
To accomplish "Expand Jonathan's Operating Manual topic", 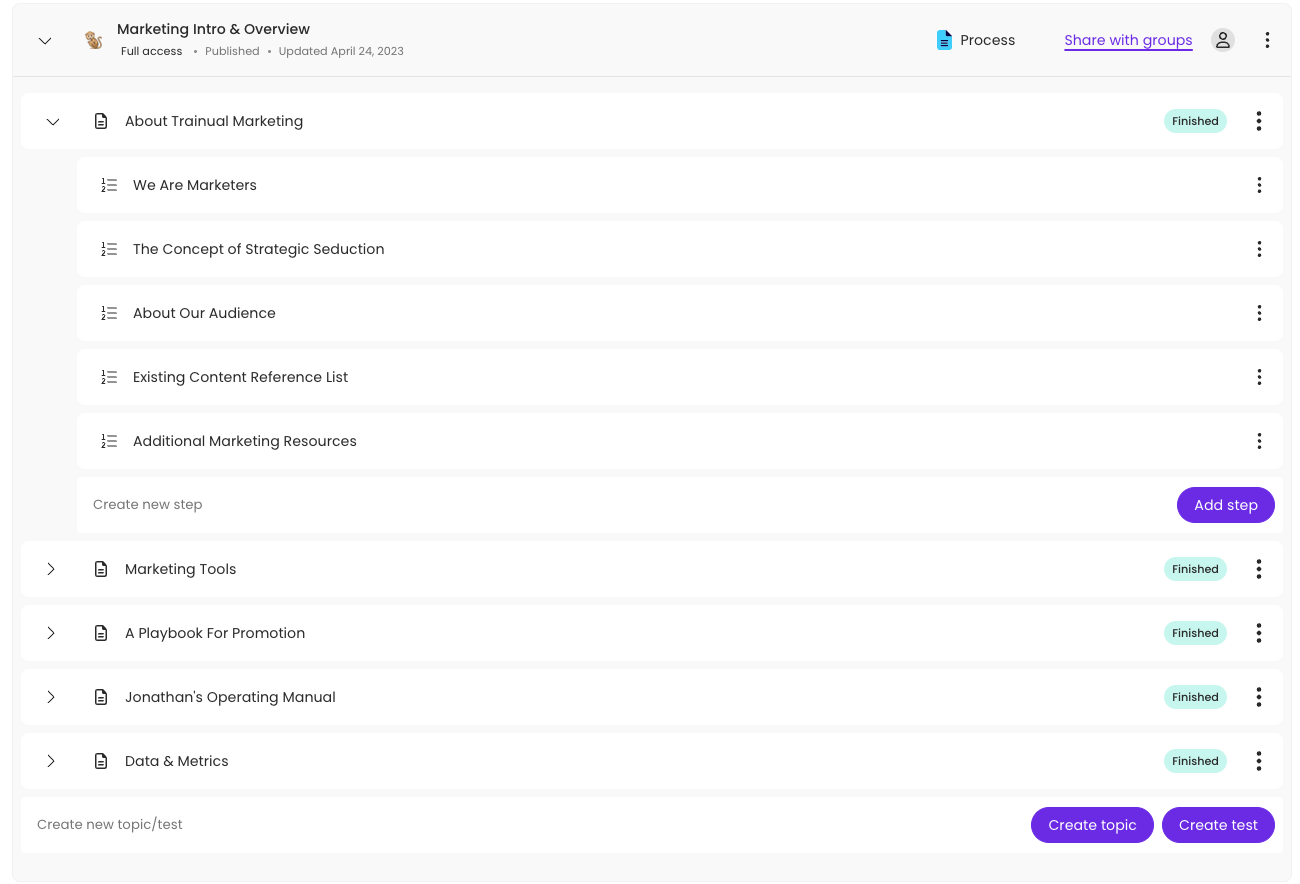I will [x=51, y=697].
